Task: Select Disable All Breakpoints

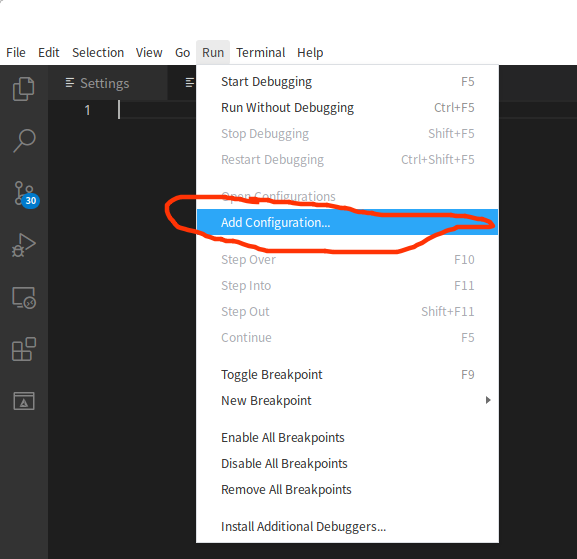Action: [347, 463]
